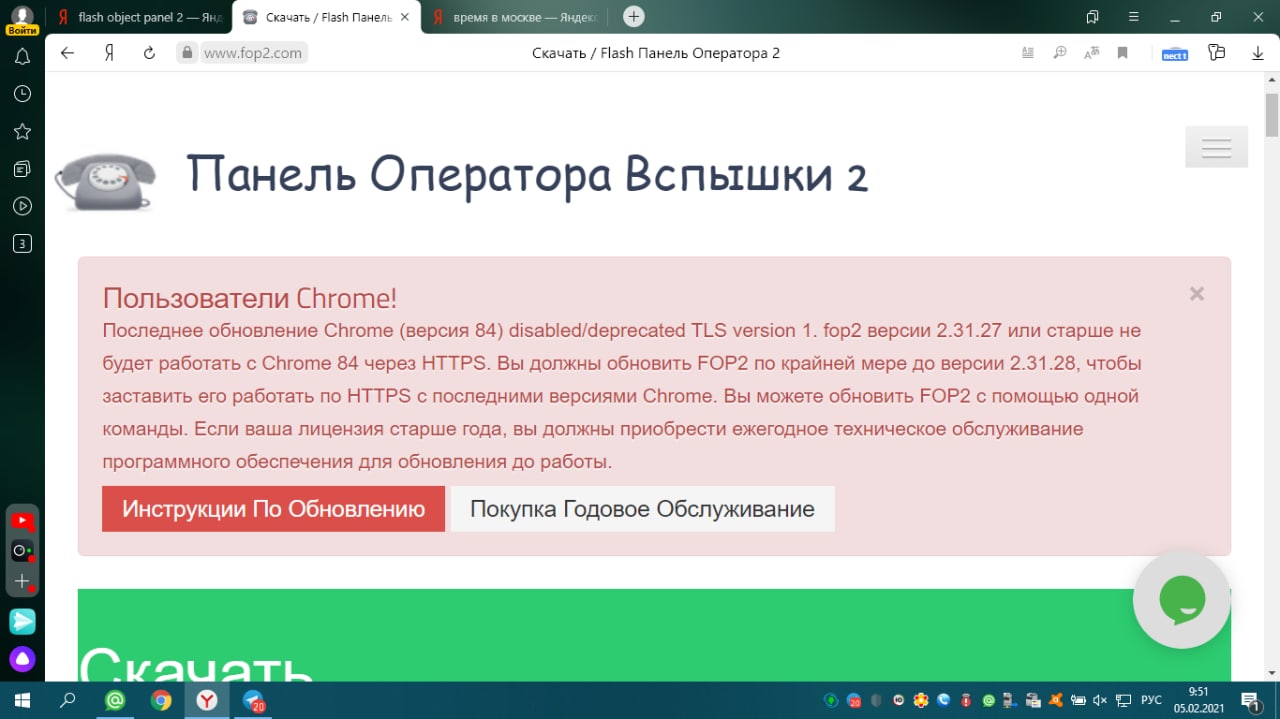
Task: Open the messenger paper-plane sidebar icon
Action: tap(22, 621)
